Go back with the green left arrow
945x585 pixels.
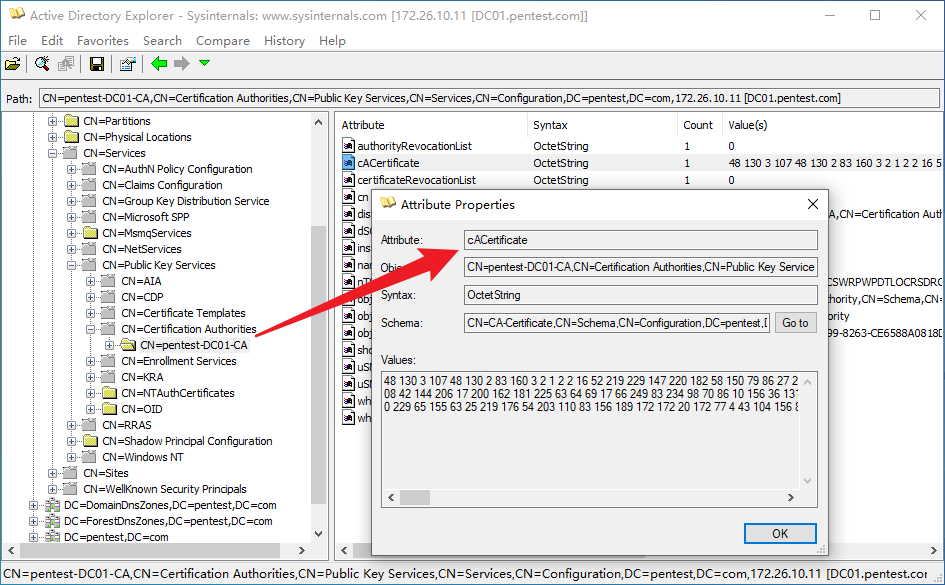(159, 63)
